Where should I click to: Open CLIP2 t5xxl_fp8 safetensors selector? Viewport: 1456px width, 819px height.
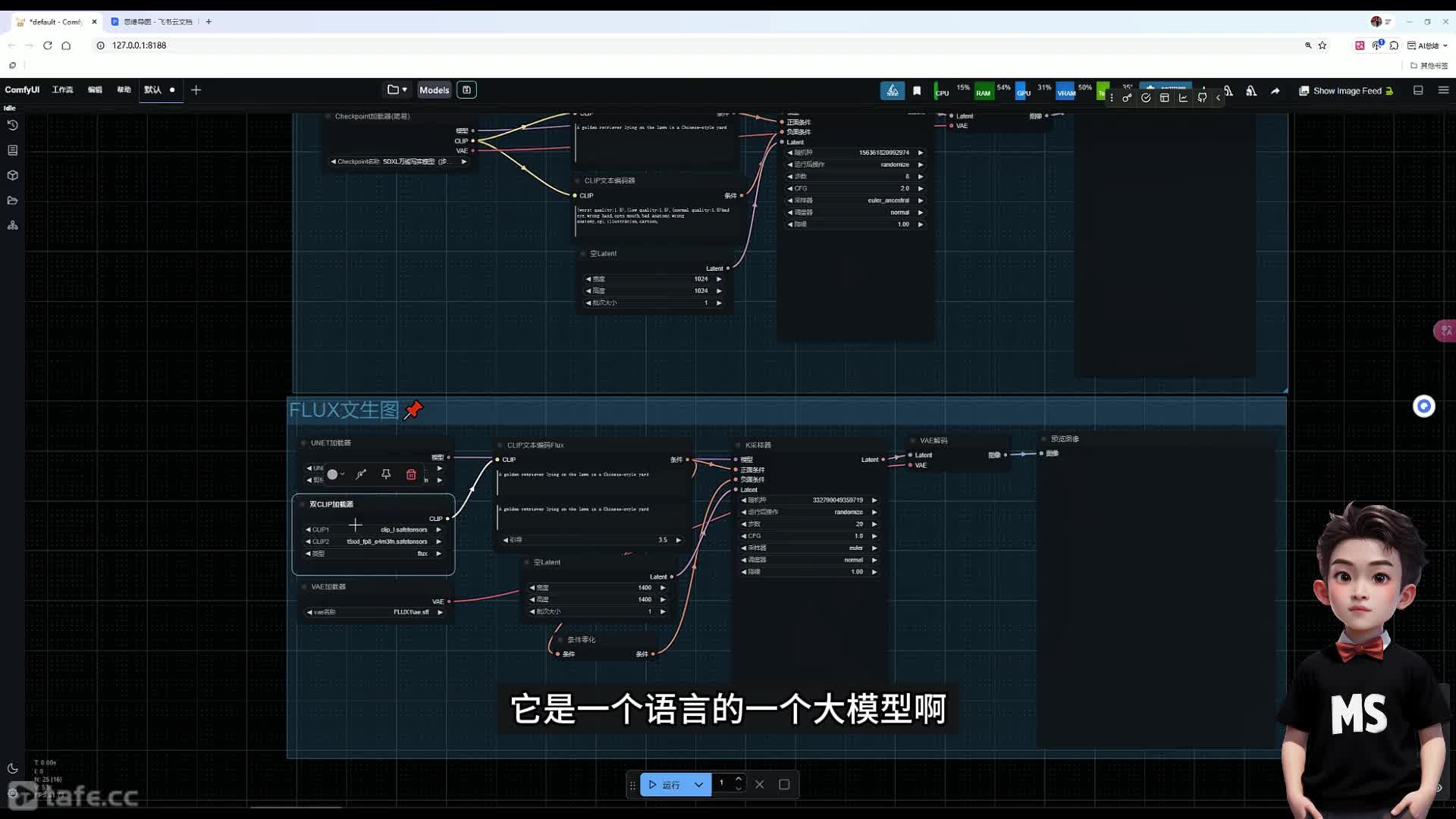[372, 541]
